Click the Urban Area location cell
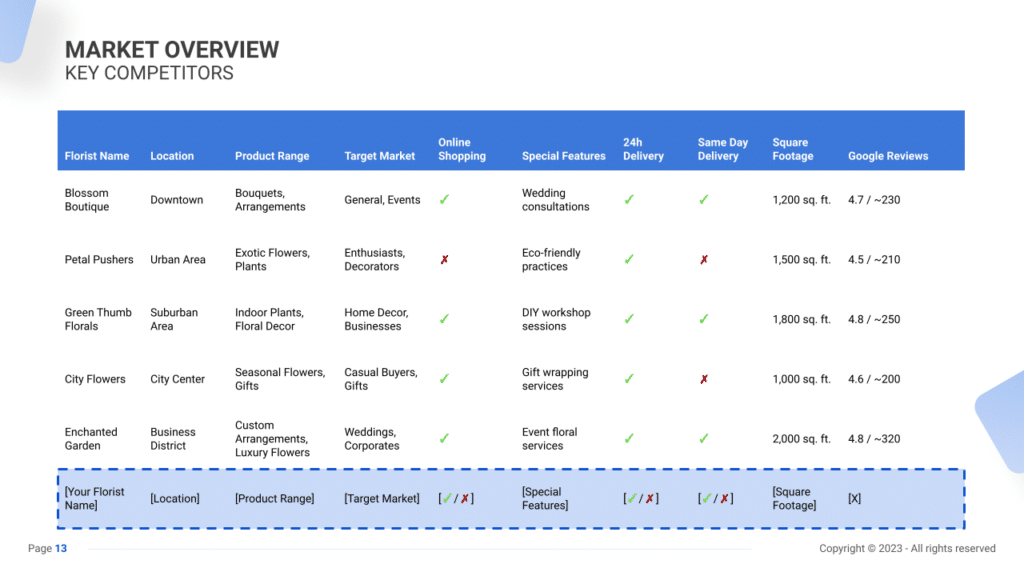The height and width of the screenshot is (576, 1024). pos(178,260)
